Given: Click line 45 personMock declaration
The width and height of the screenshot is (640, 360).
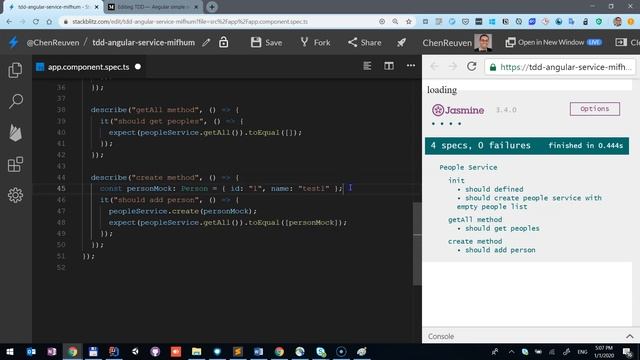Looking at the screenshot, I should click(221, 189).
